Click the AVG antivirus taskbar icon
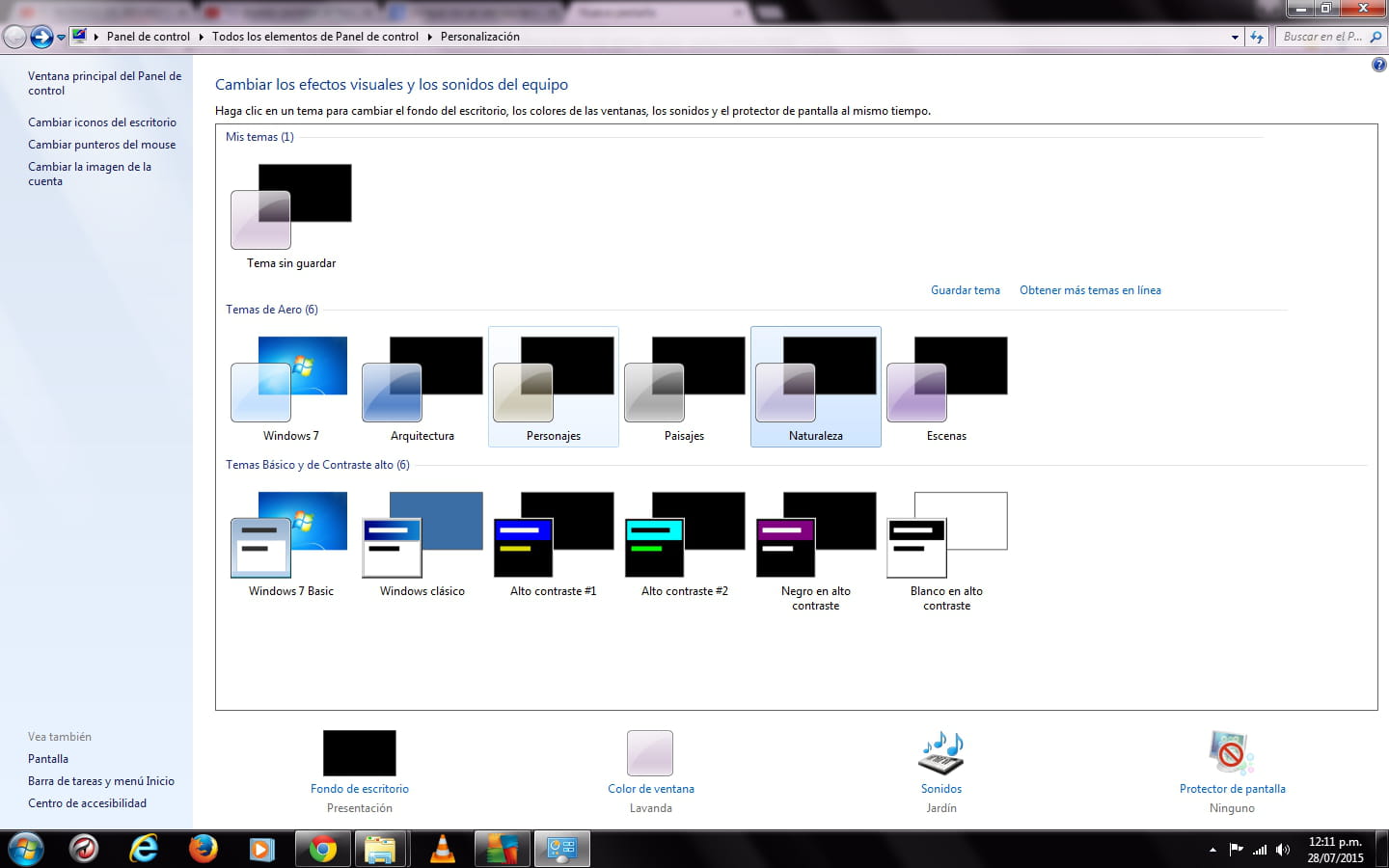Image resolution: width=1389 pixels, height=868 pixels. click(x=502, y=849)
